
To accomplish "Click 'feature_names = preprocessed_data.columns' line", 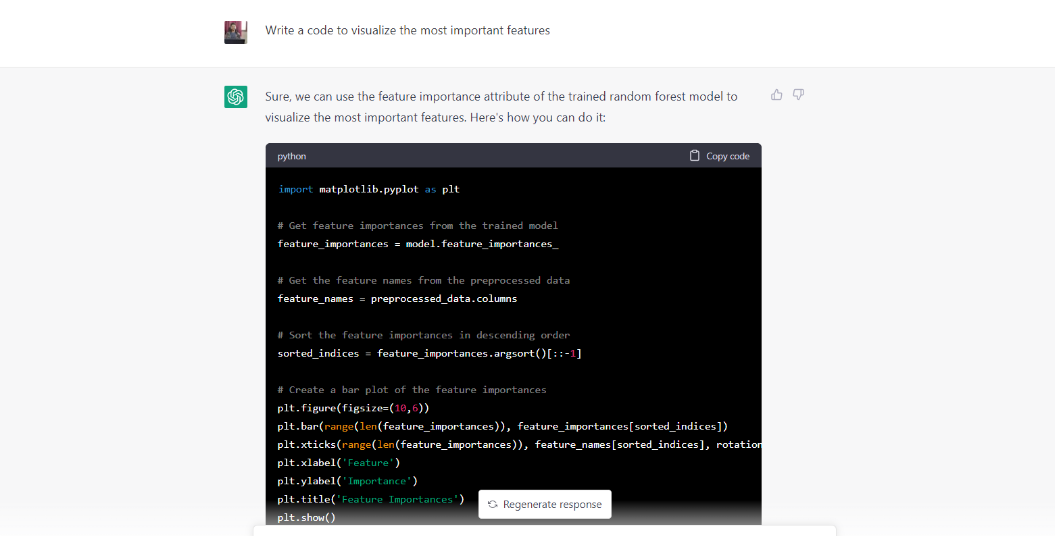I will pos(398,299).
